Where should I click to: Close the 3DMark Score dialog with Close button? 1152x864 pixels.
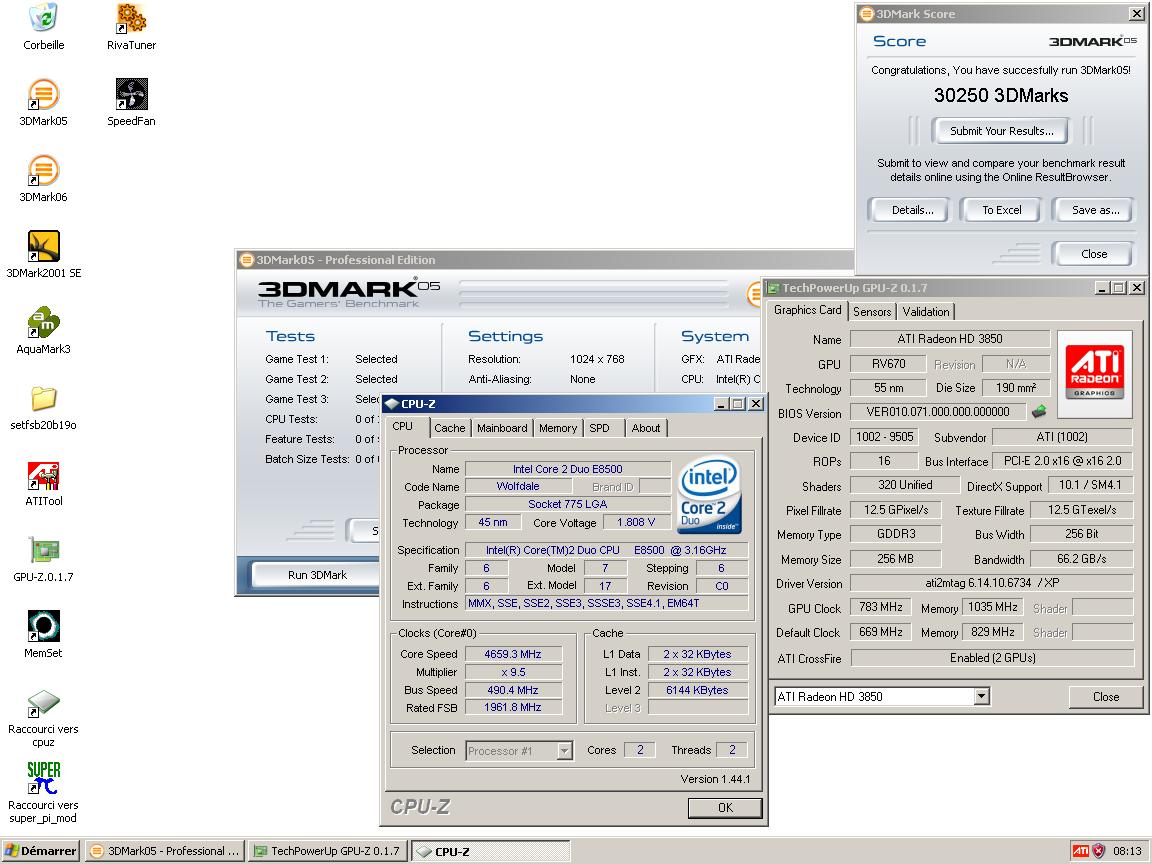(1094, 253)
